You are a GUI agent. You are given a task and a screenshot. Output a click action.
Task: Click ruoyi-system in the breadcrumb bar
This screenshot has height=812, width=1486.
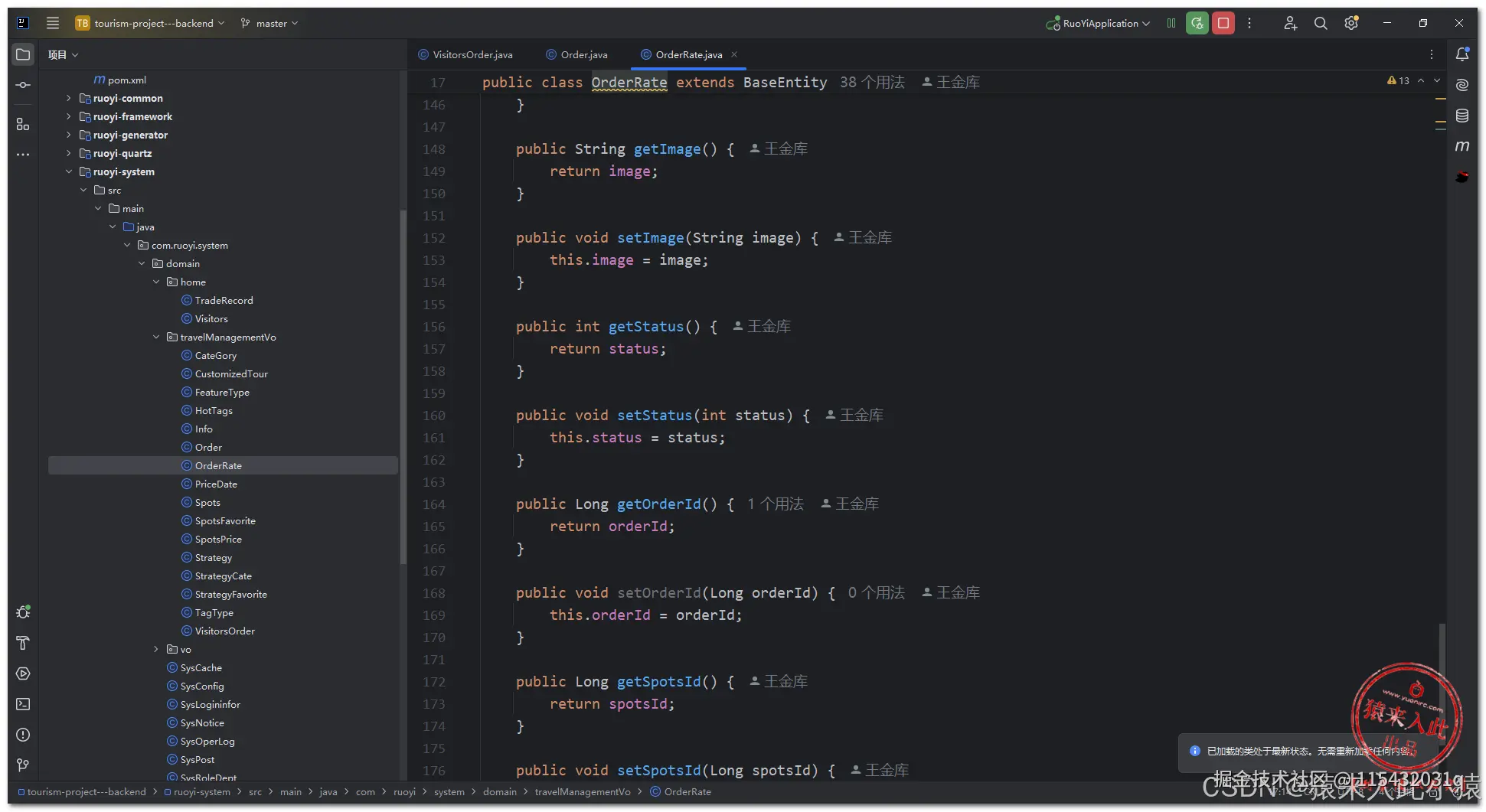(197, 791)
